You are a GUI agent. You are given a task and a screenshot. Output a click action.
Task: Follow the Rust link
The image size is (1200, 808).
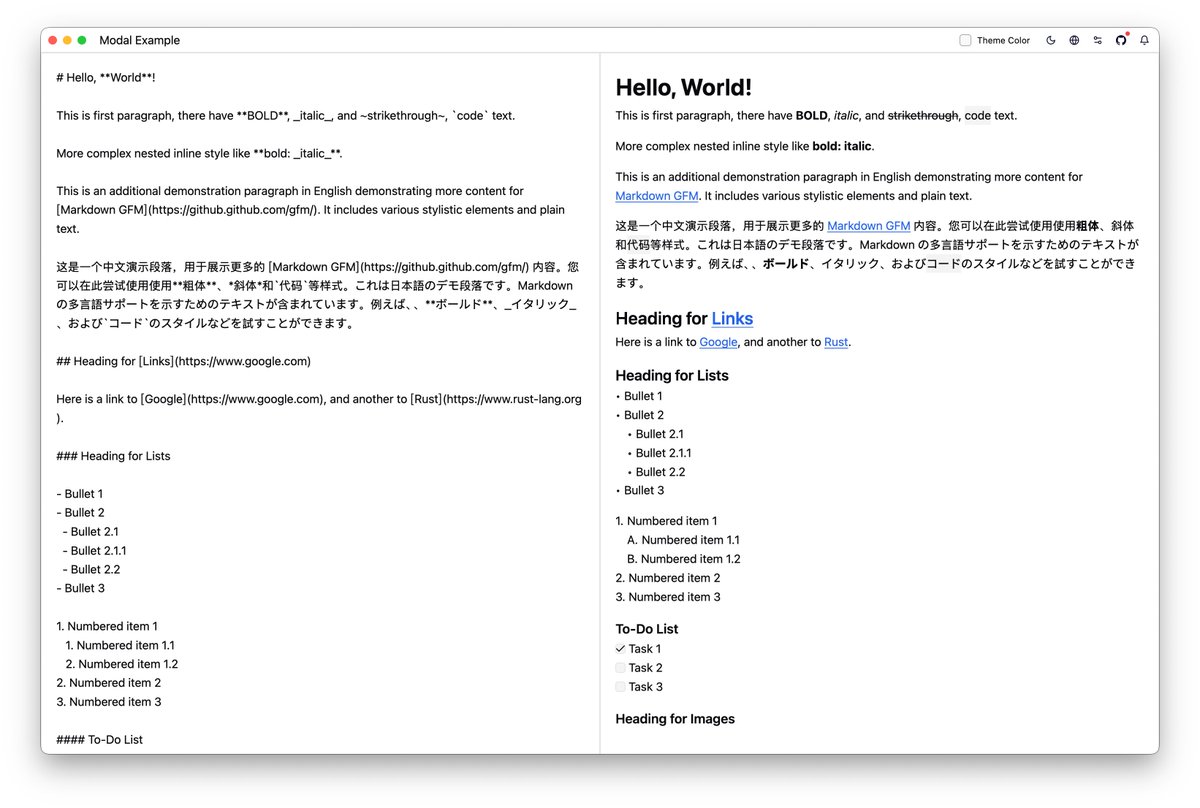pyautogui.click(x=836, y=341)
